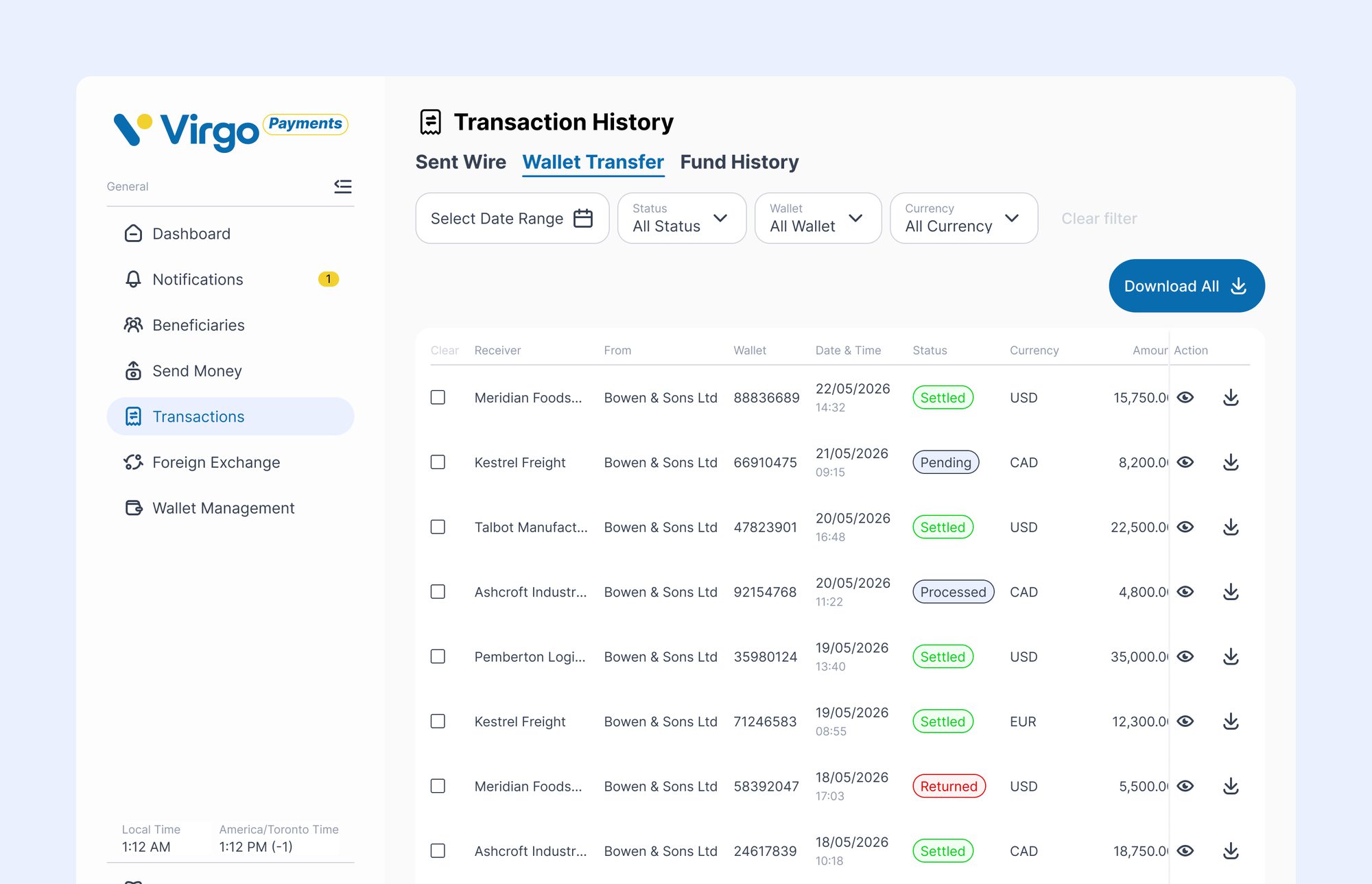Screen dimensions: 1372x884
Task: Open Foreign Exchange in the sidebar
Action: point(230,462)
